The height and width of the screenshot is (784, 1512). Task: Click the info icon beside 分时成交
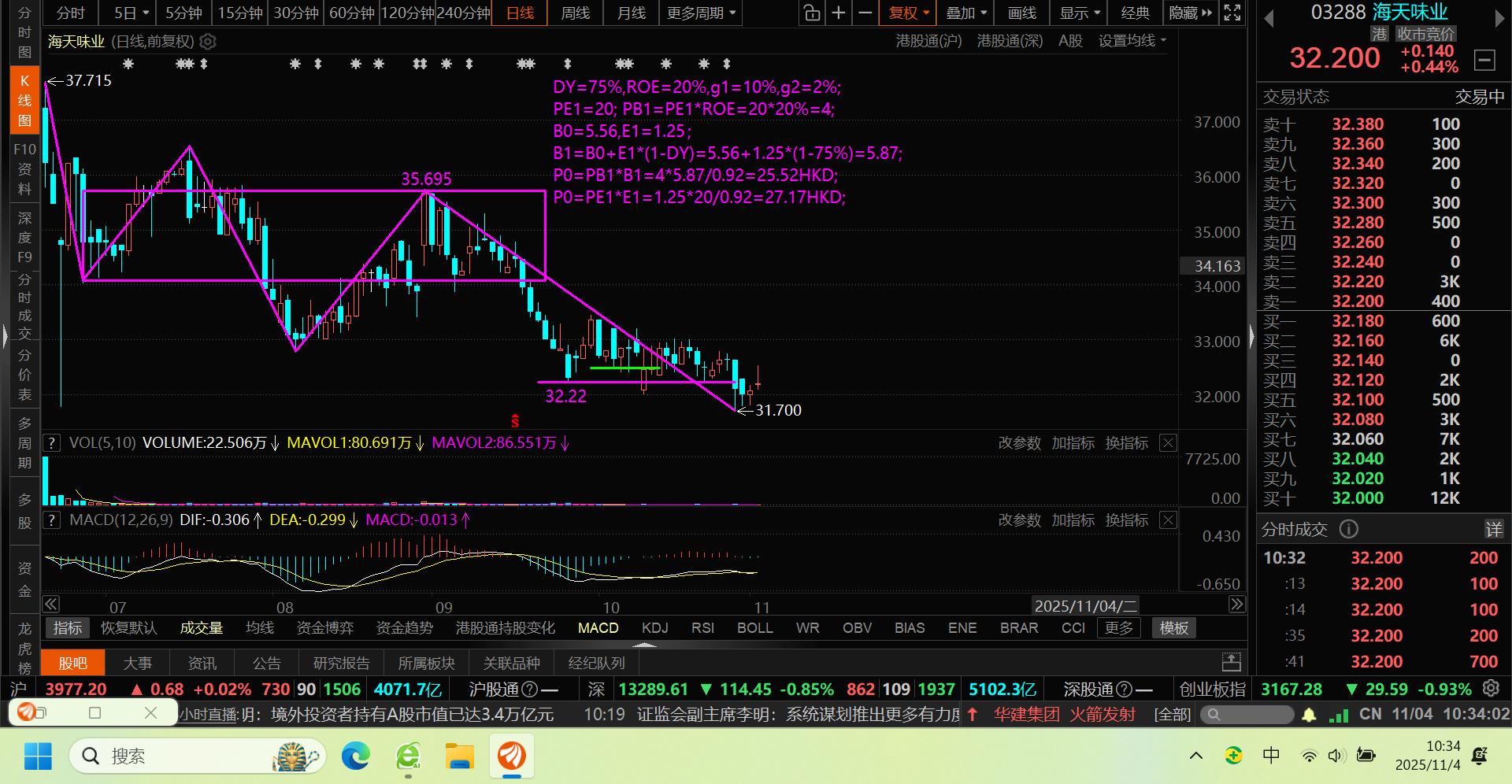tap(1349, 529)
